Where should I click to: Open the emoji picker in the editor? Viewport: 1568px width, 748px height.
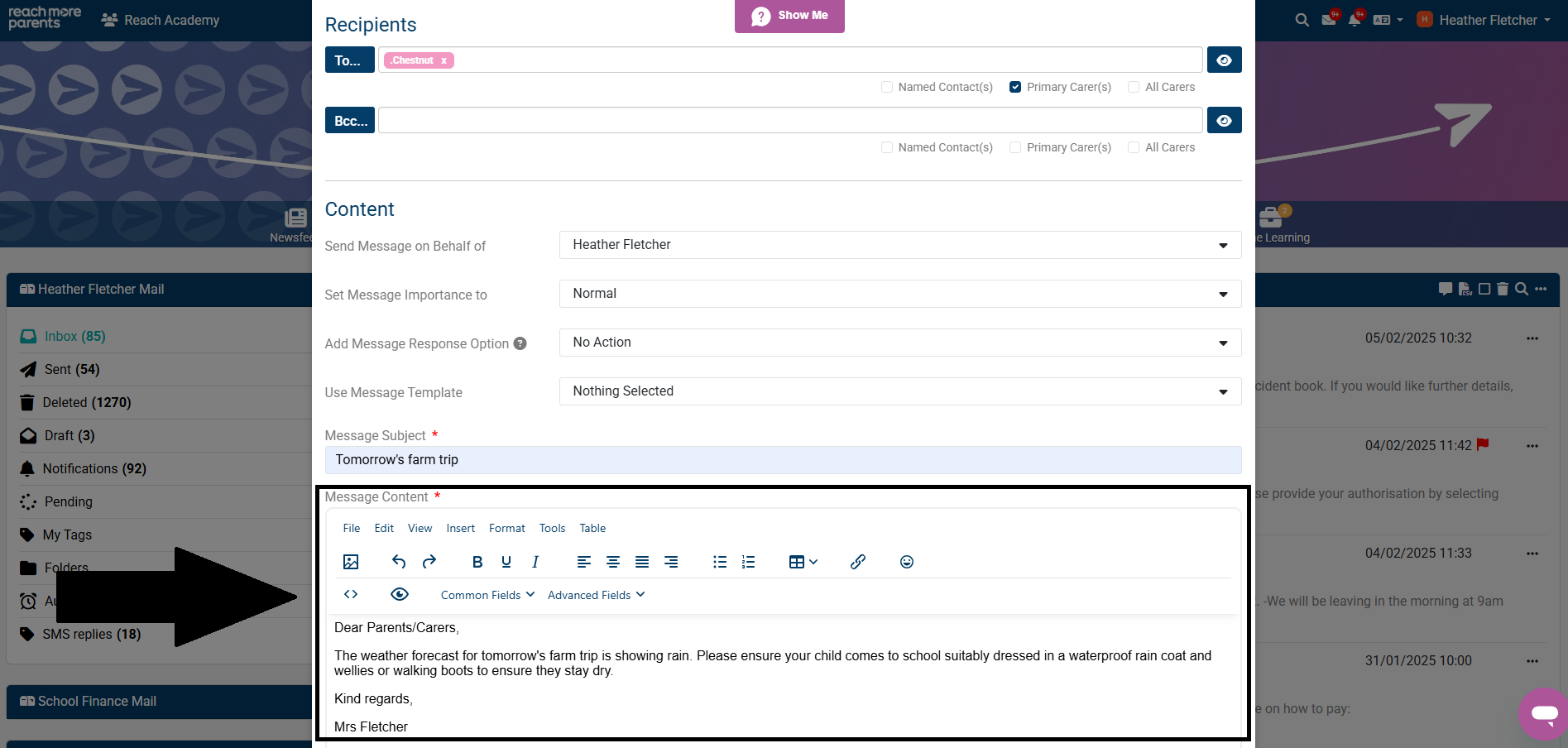click(x=906, y=561)
